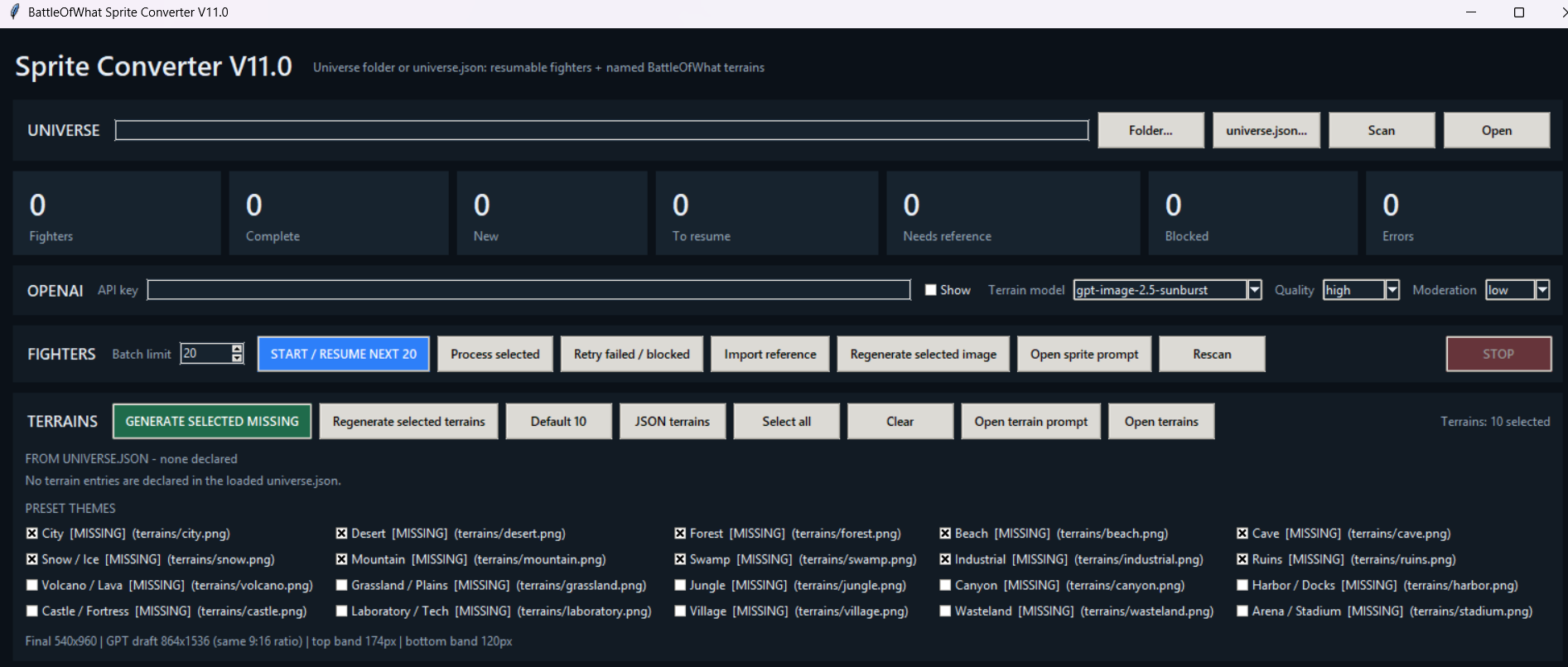
Task: Uncheck the Mountain terrain checkbox
Action: (341, 559)
